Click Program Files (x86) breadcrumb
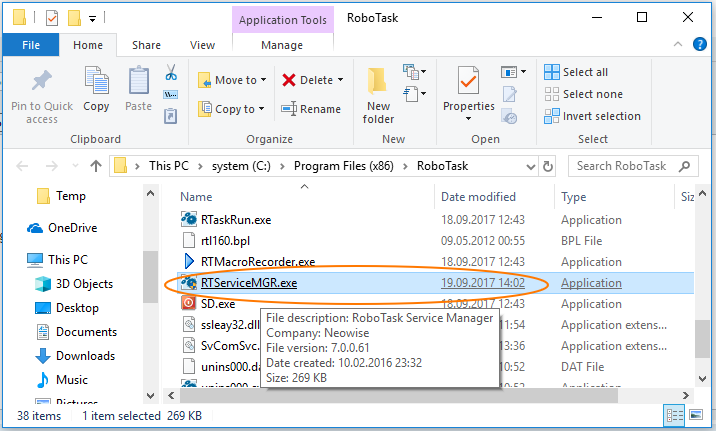The image size is (716, 431). coord(343,166)
